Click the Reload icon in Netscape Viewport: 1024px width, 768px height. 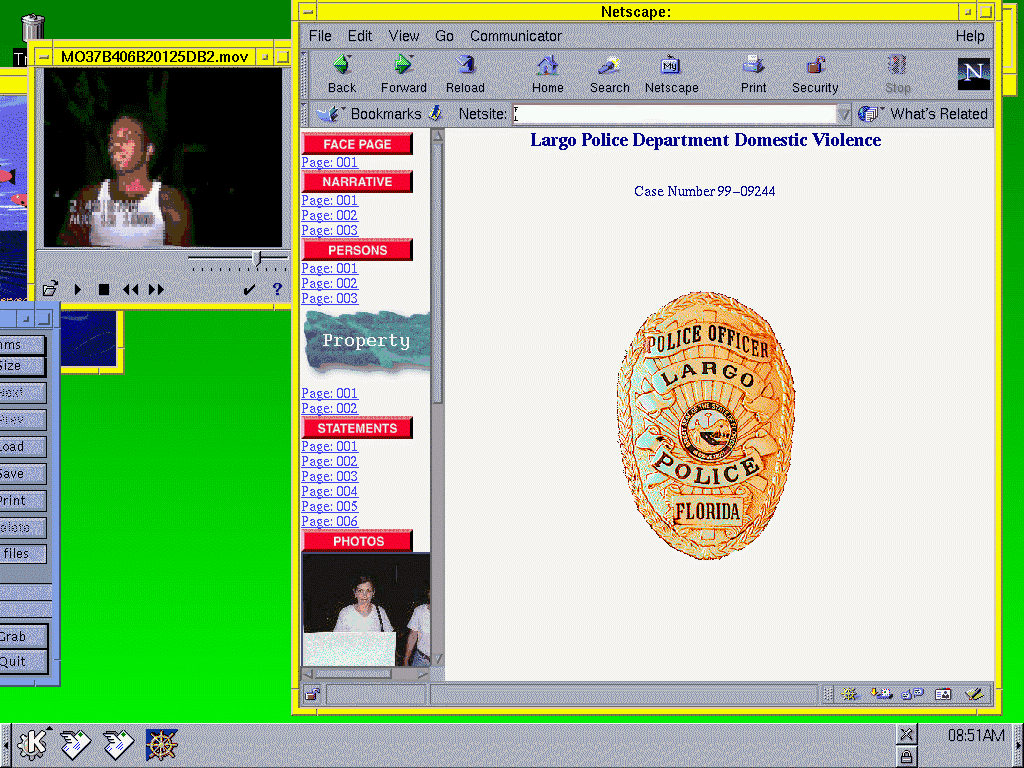click(x=465, y=67)
